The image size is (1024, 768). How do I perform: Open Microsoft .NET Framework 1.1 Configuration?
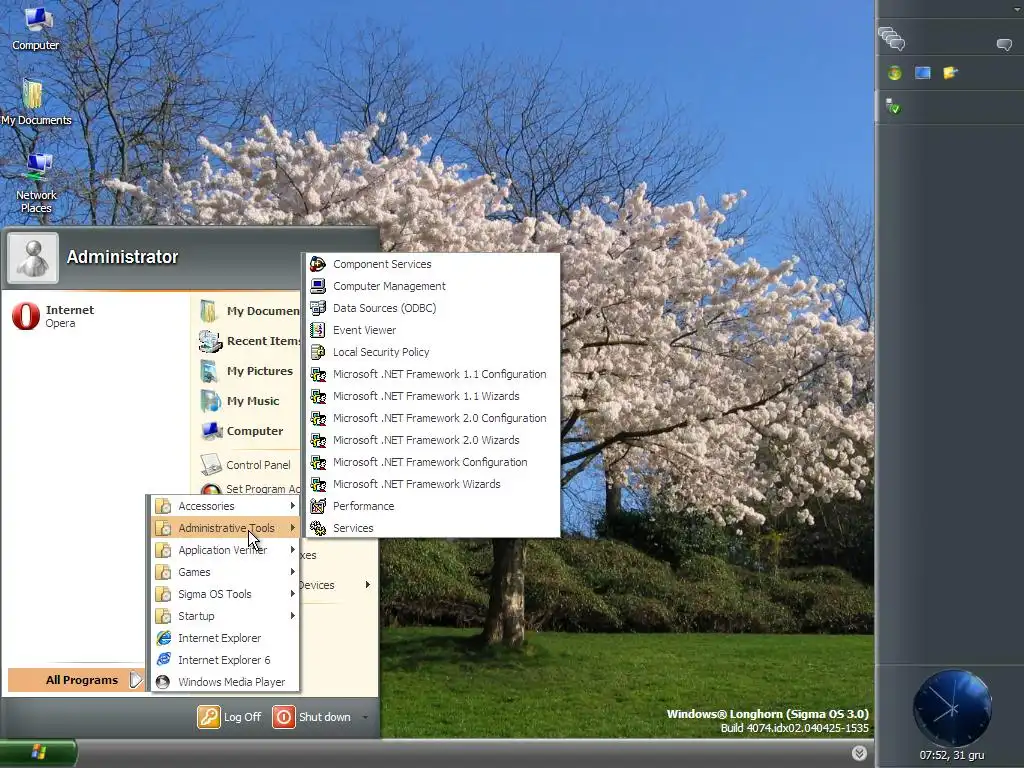point(432,374)
